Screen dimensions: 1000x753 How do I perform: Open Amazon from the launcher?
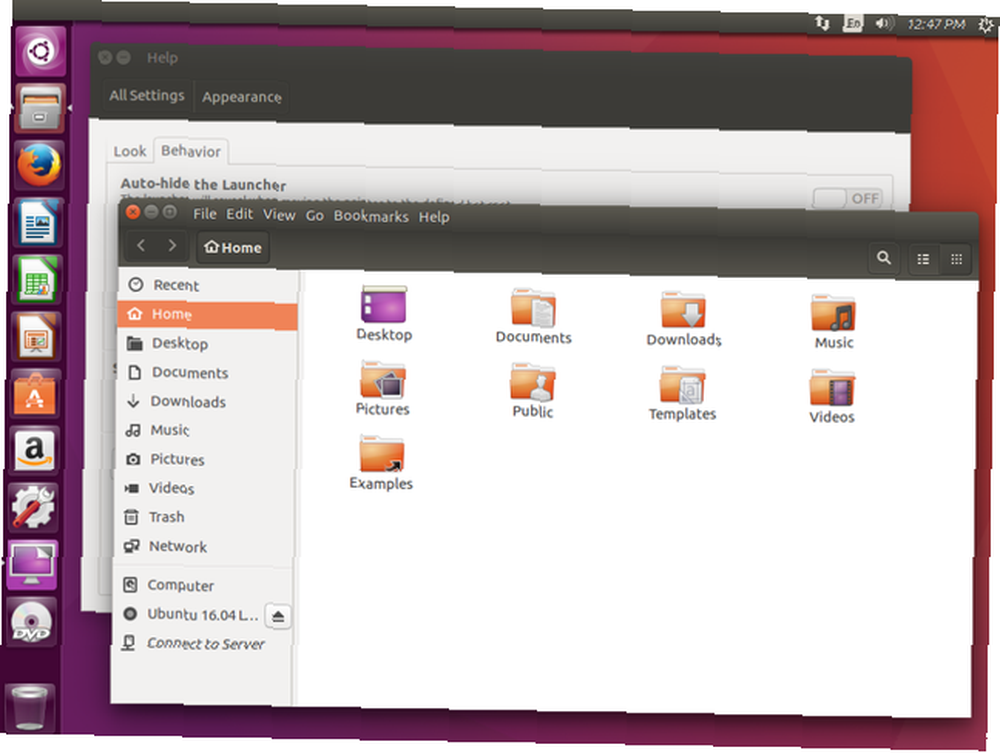34,450
